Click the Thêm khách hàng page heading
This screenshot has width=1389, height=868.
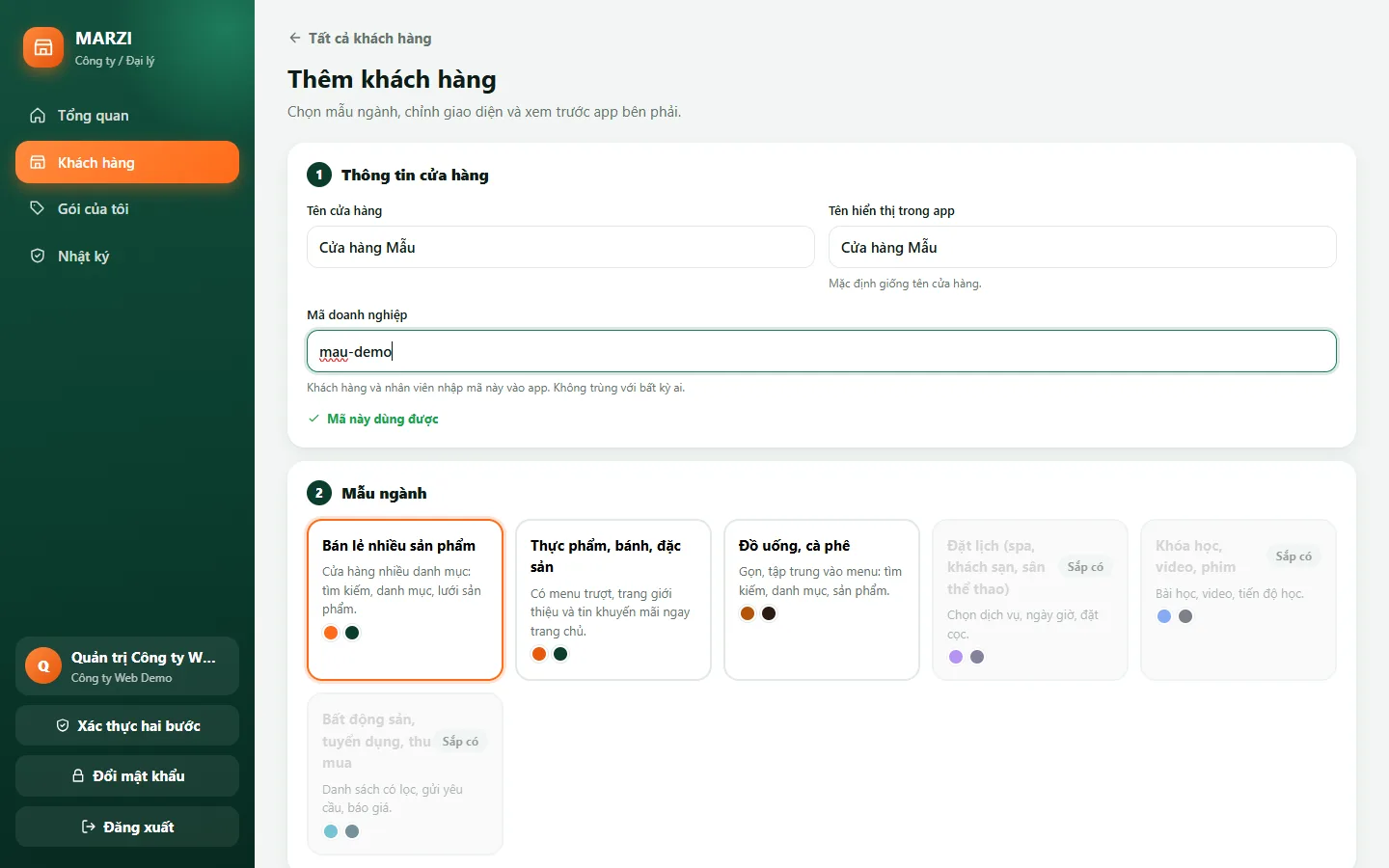392,79
